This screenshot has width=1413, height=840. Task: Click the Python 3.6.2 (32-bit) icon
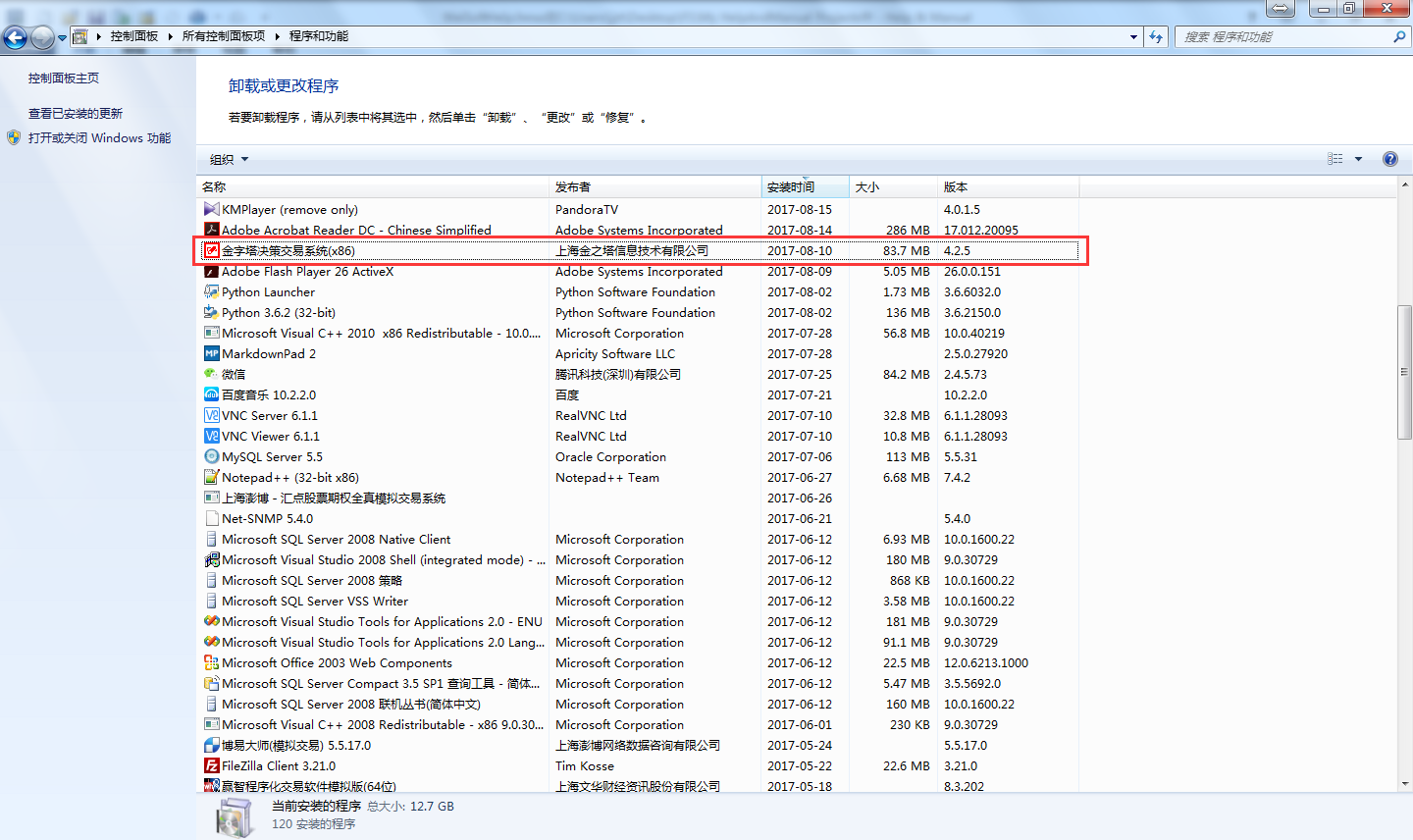pos(211,312)
